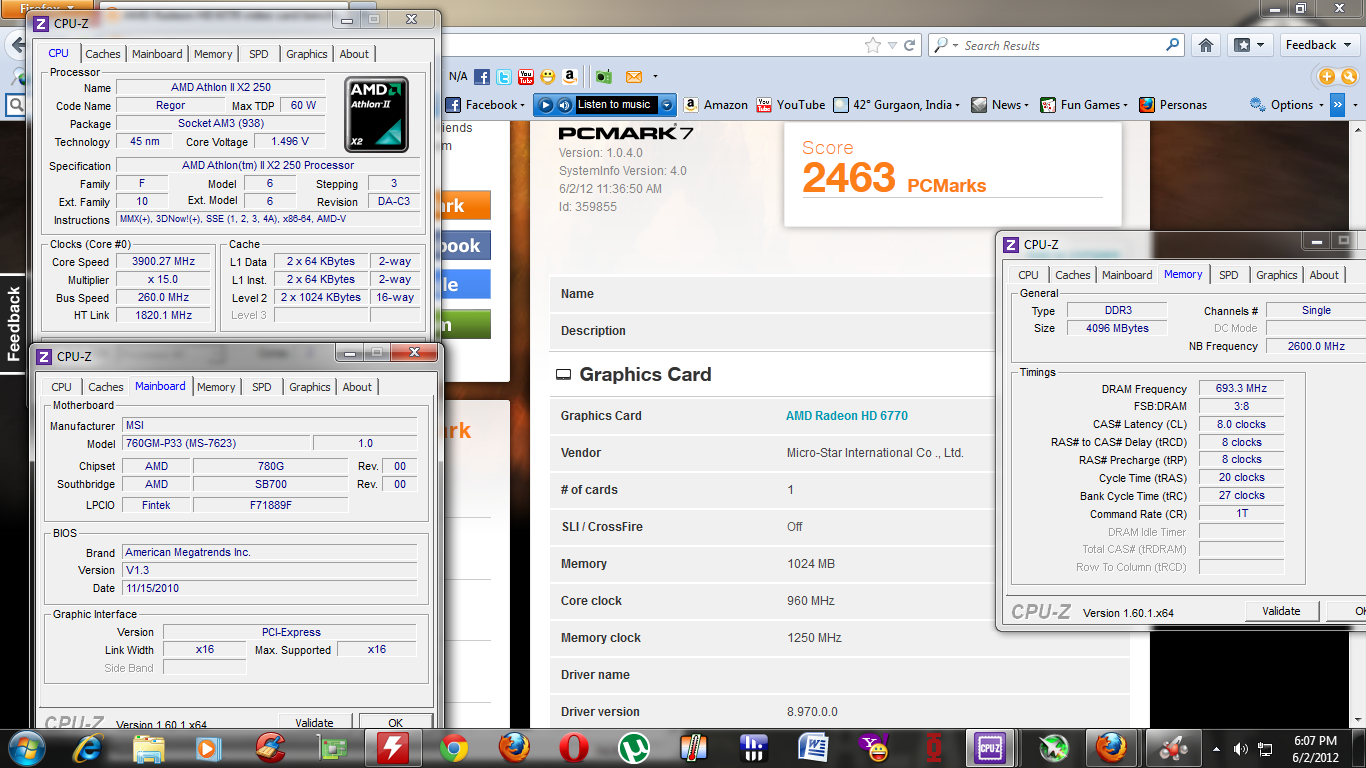Show hidden system tray icons

1217,748
